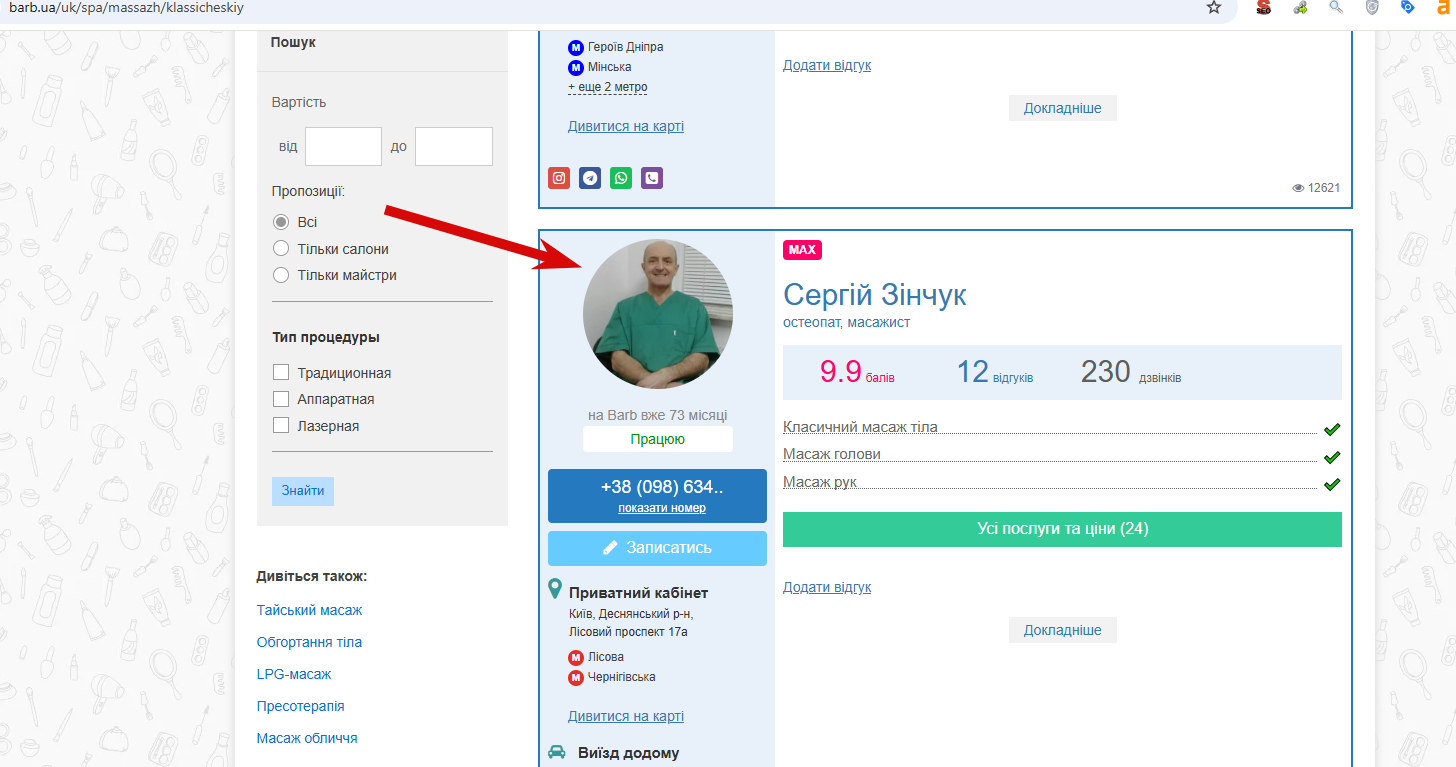Open the Тайський масаж link
The image size is (1456, 767).
pos(310,610)
